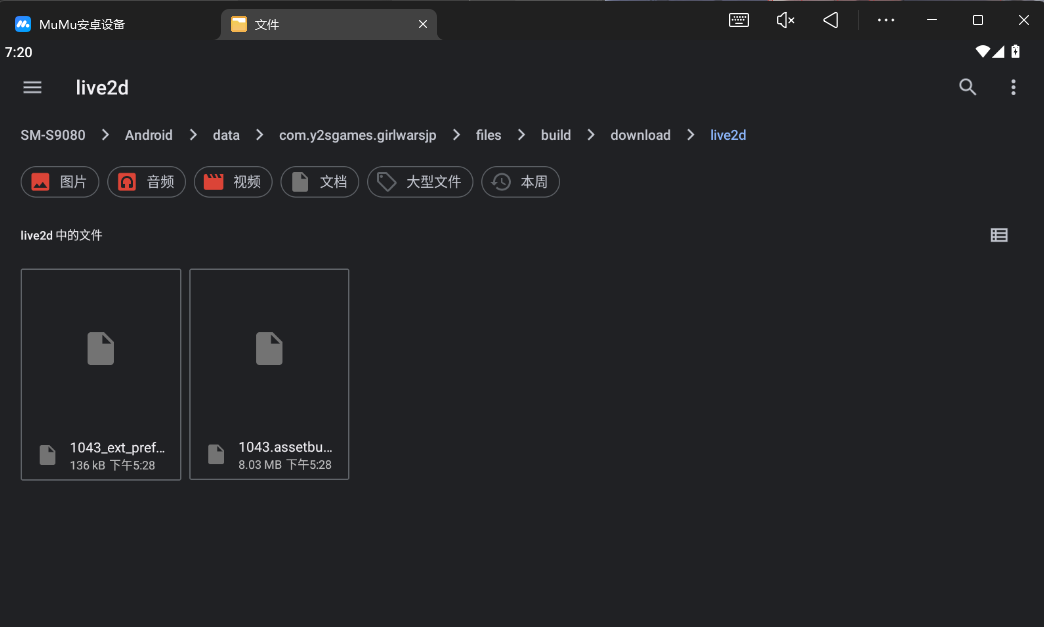The image size is (1044, 627).
Task: Click the live2d title text
Action: point(102,87)
